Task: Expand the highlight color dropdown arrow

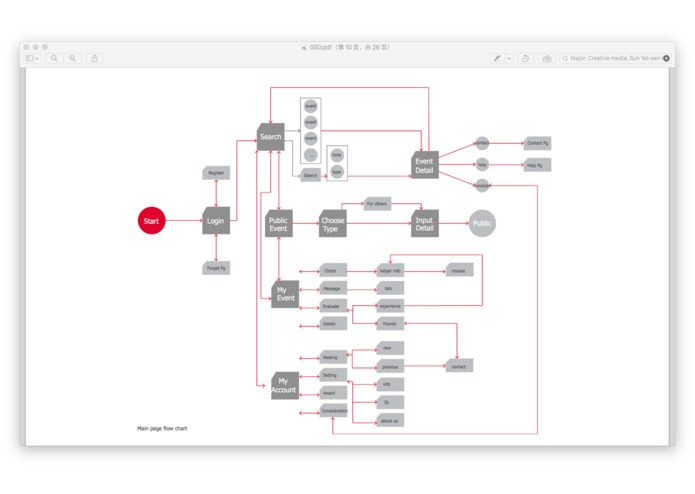Action: coord(509,58)
